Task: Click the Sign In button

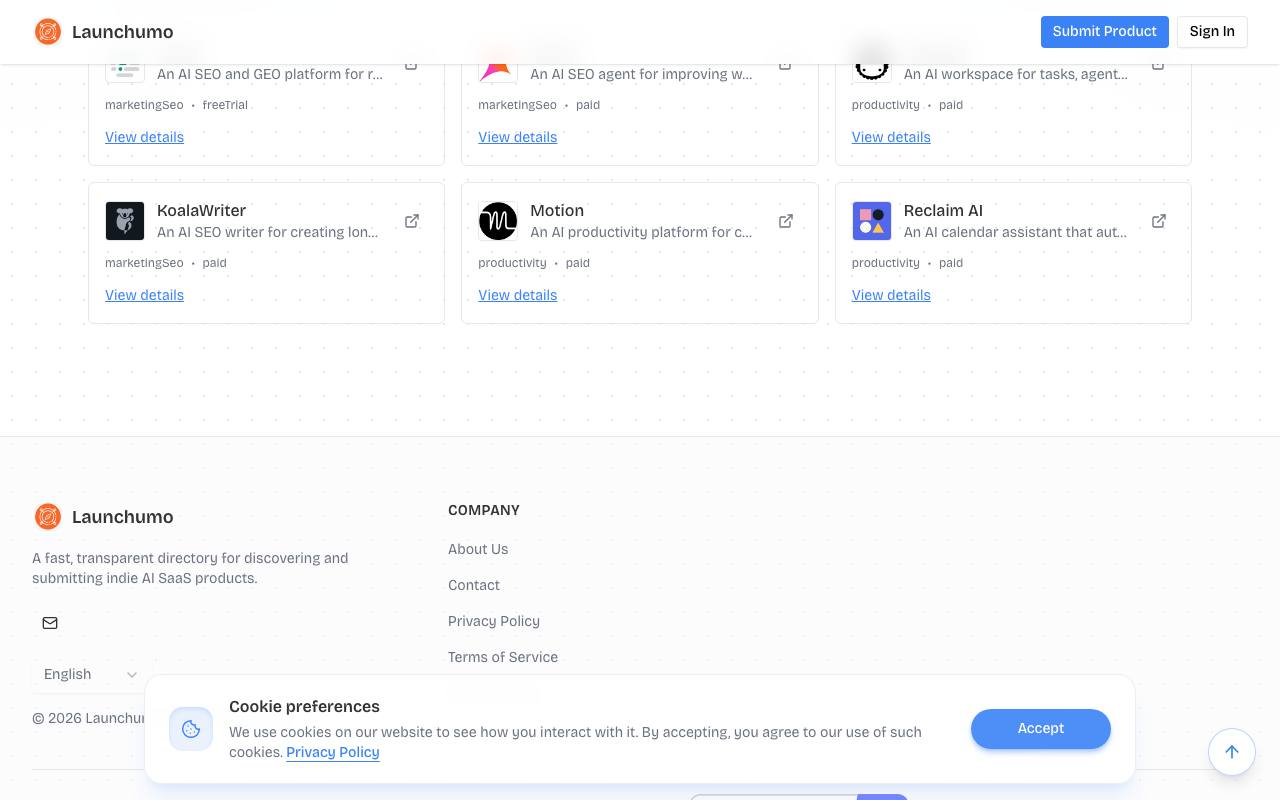Action: (1212, 32)
